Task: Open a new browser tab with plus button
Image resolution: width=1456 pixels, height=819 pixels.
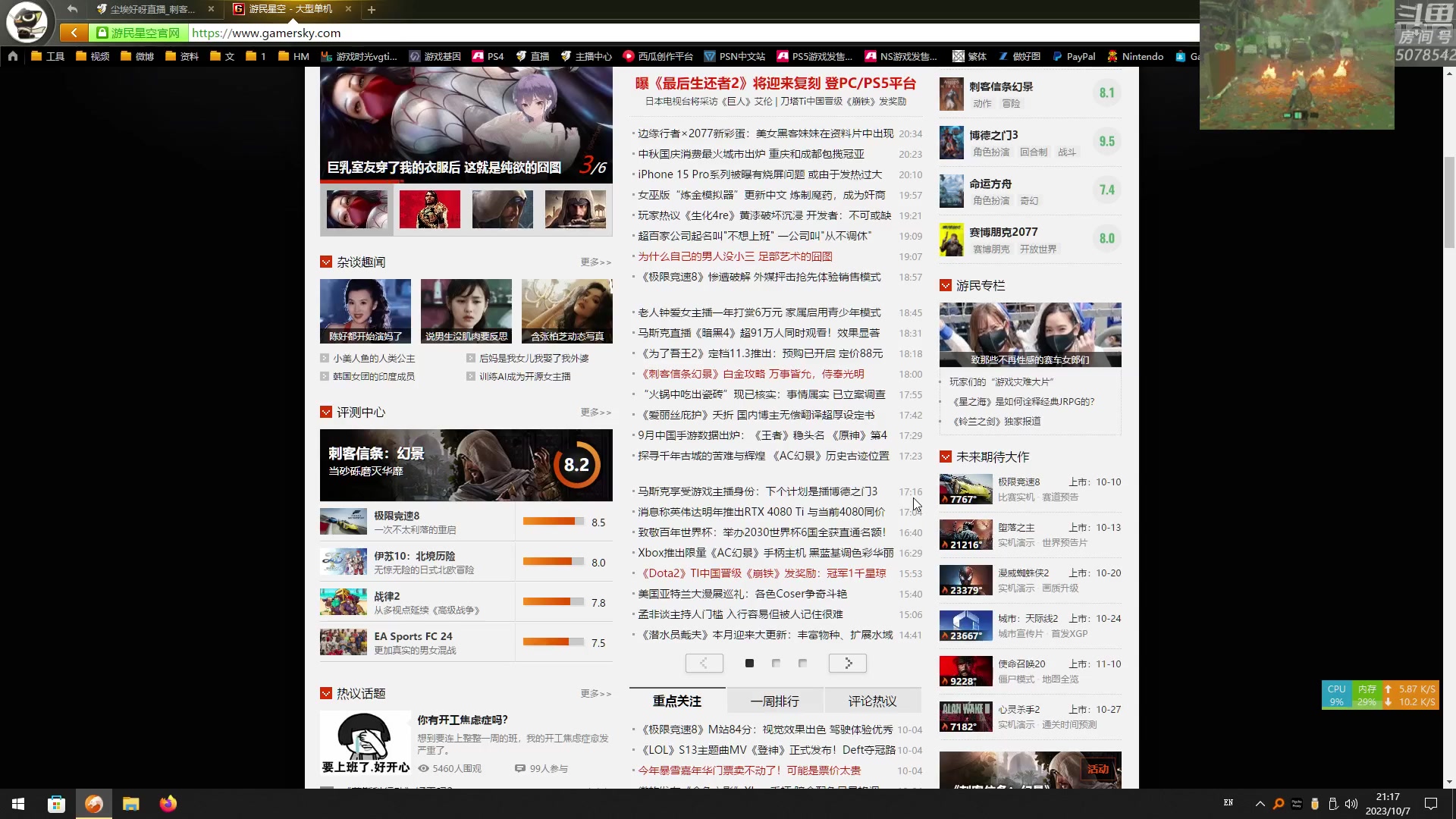Action: coord(372,10)
